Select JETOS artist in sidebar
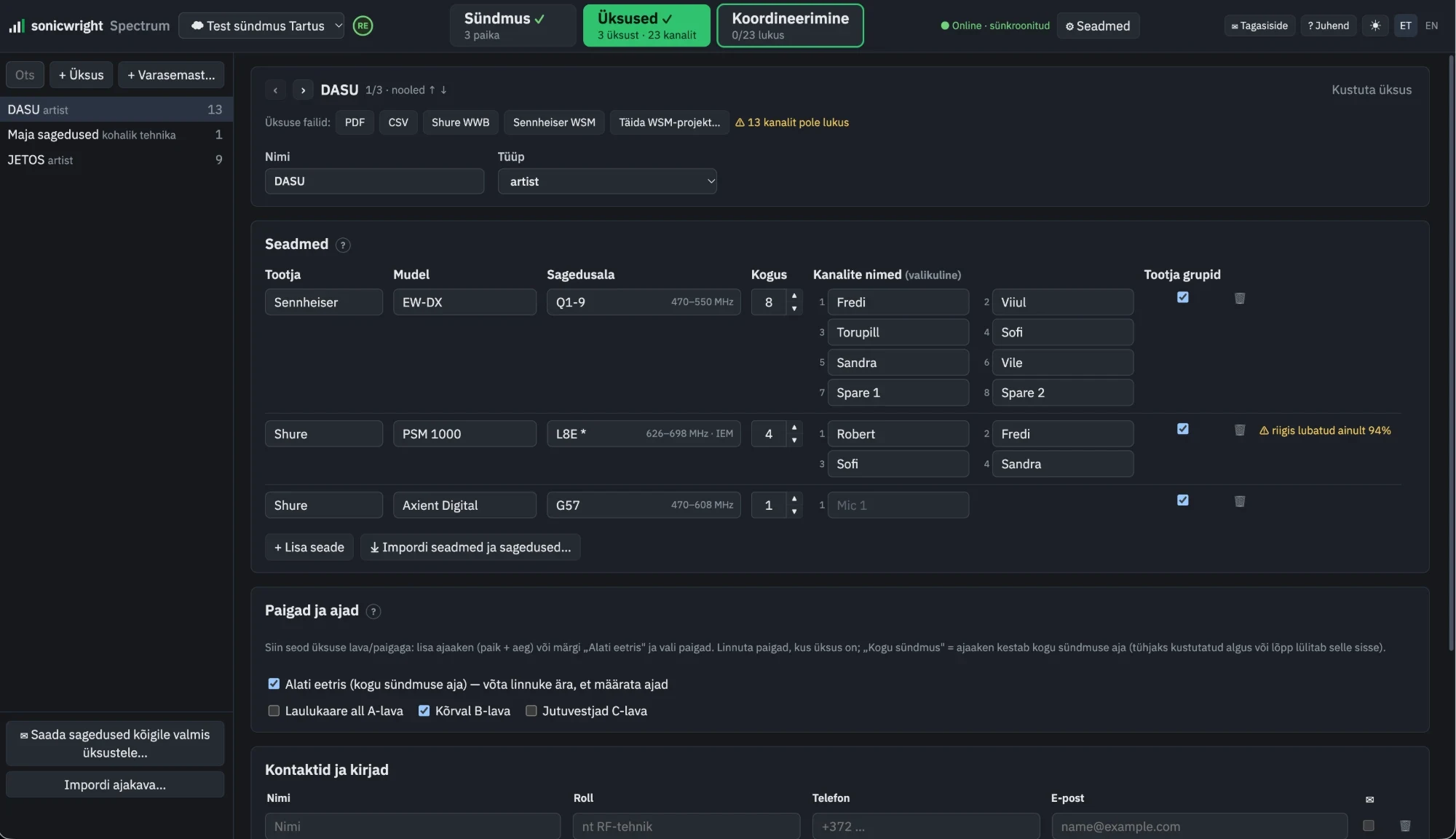The width and height of the screenshot is (1456, 839). [116, 160]
